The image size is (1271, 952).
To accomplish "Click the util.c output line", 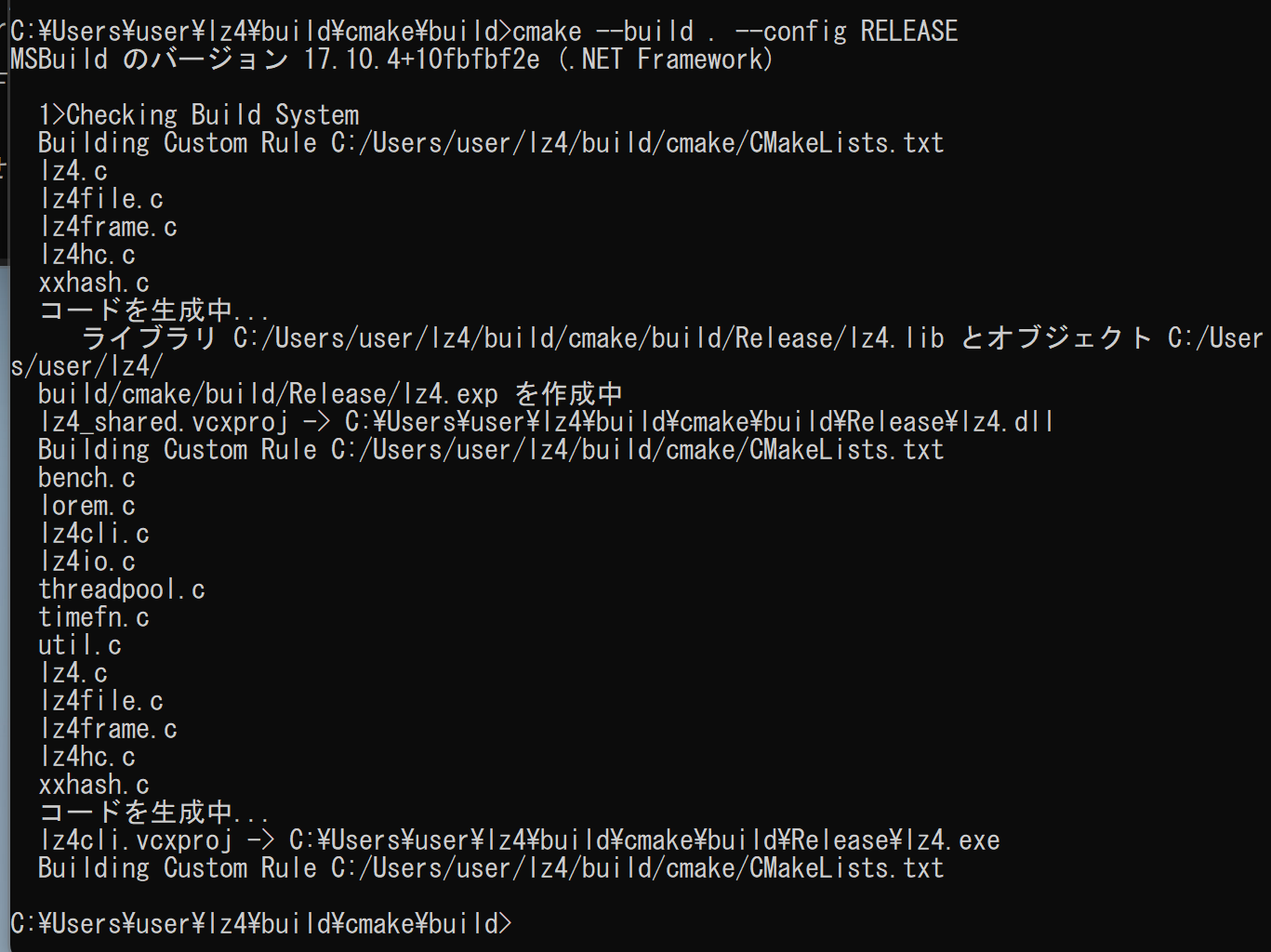I will pos(80,644).
